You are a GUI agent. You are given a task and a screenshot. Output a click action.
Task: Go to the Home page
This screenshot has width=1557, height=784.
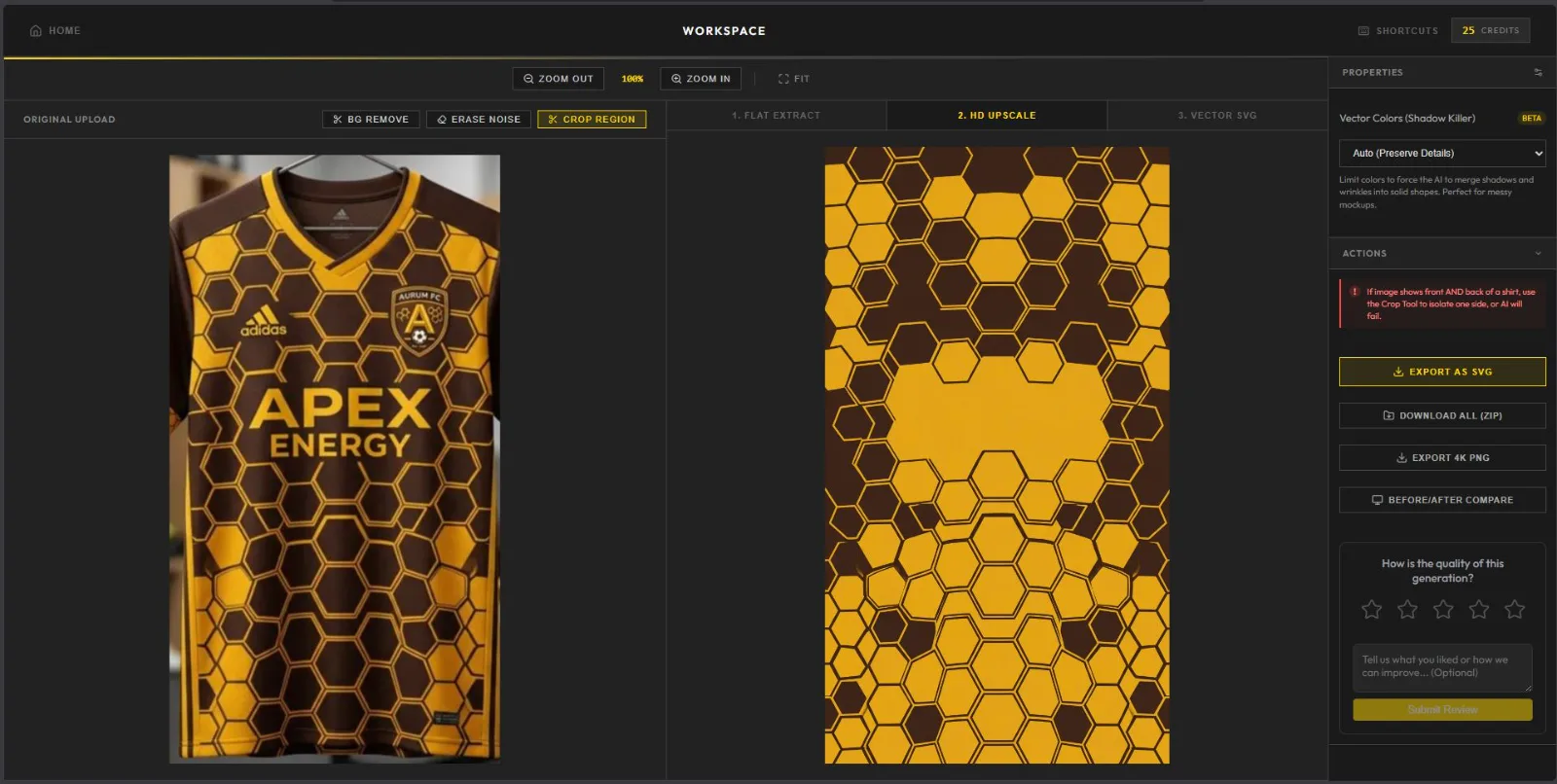[55, 31]
